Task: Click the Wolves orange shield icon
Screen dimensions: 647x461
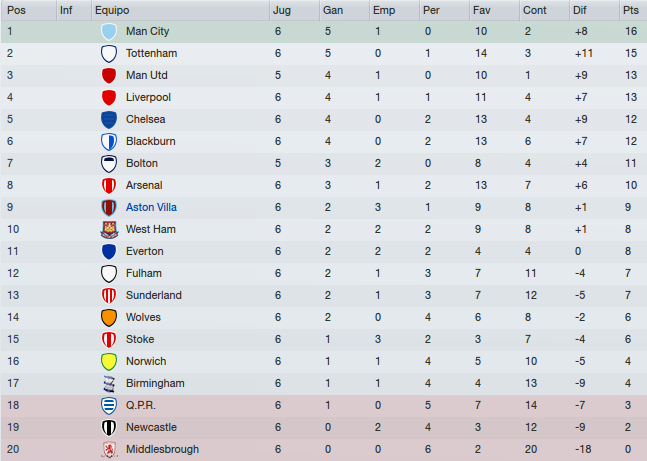Action: pyautogui.click(x=109, y=317)
